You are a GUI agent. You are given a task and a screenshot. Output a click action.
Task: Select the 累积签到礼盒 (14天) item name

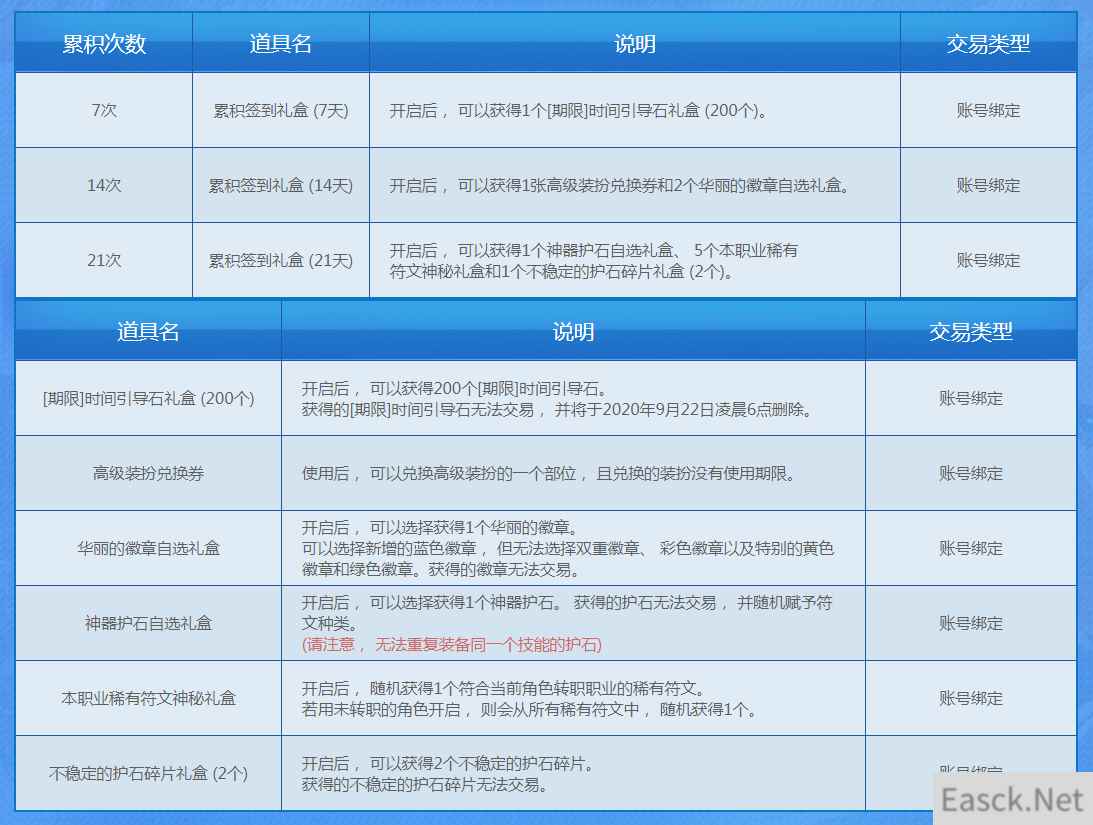click(x=281, y=186)
